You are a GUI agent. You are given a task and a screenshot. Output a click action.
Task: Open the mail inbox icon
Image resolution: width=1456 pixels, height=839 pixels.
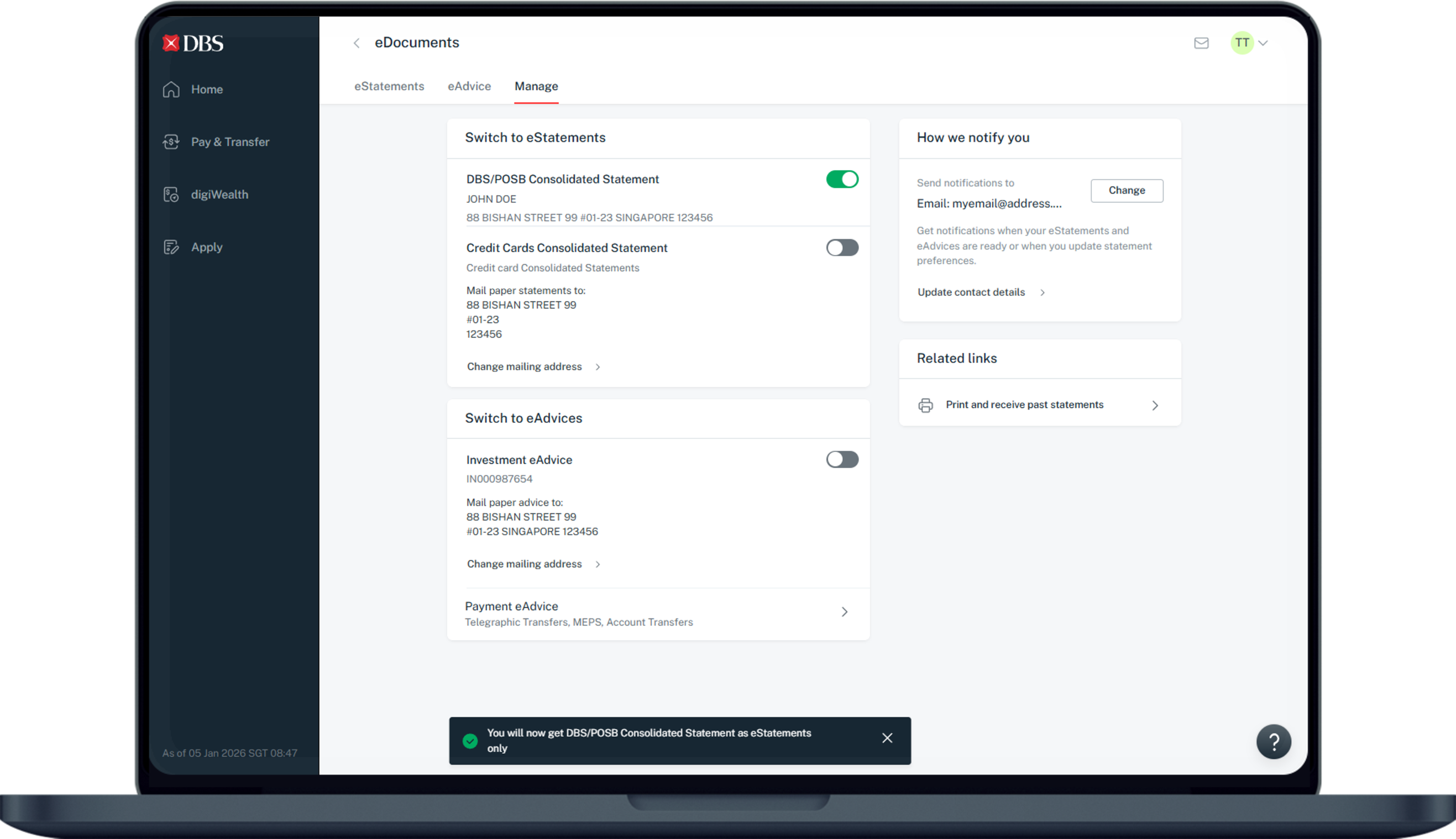click(x=1201, y=43)
